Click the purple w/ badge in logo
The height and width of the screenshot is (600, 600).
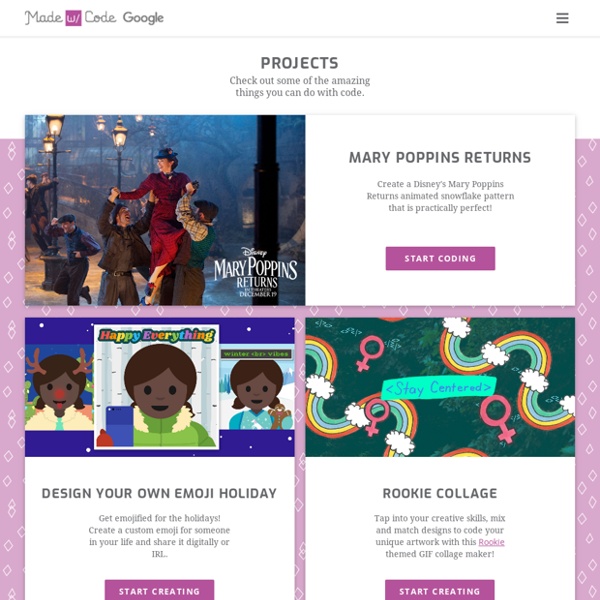point(73,18)
